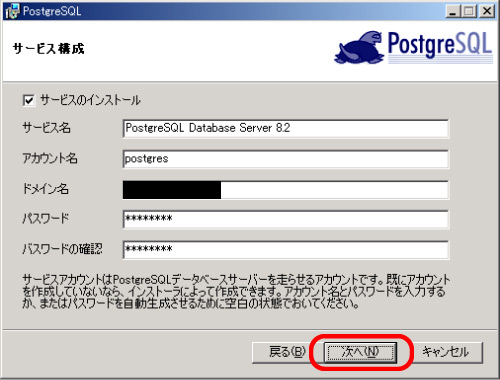Maximize the PostgreSQL installer window
This screenshot has width=500, height=380.
pos(469,11)
